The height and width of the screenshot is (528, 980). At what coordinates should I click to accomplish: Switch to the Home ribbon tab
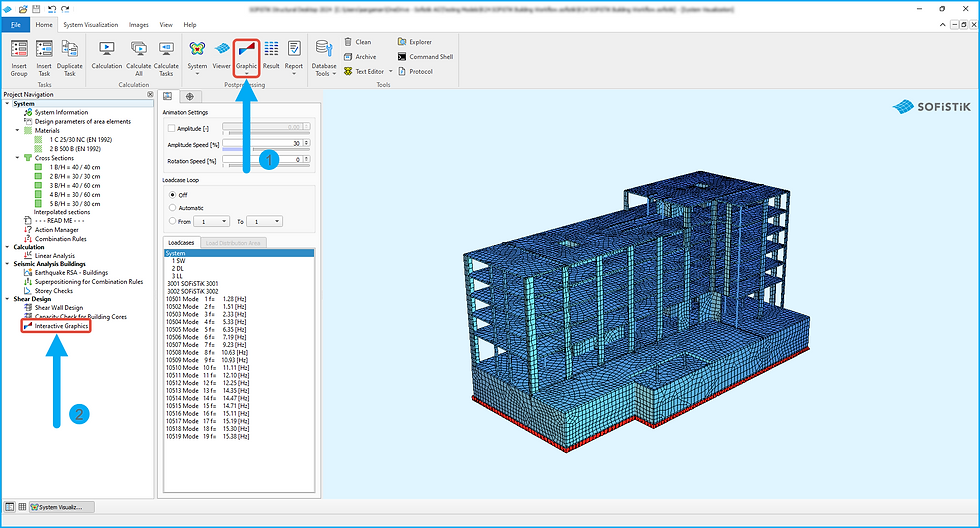click(x=44, y=25)
